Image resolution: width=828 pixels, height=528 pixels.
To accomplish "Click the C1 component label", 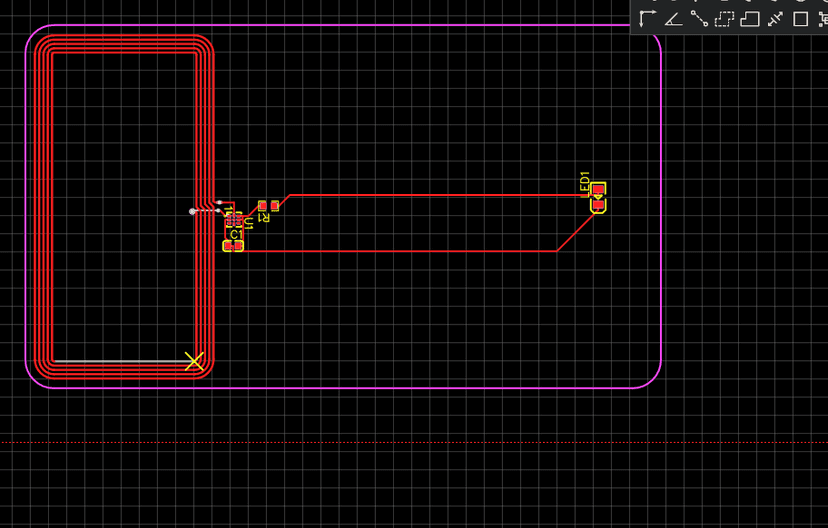I will (x=236, y=234).
